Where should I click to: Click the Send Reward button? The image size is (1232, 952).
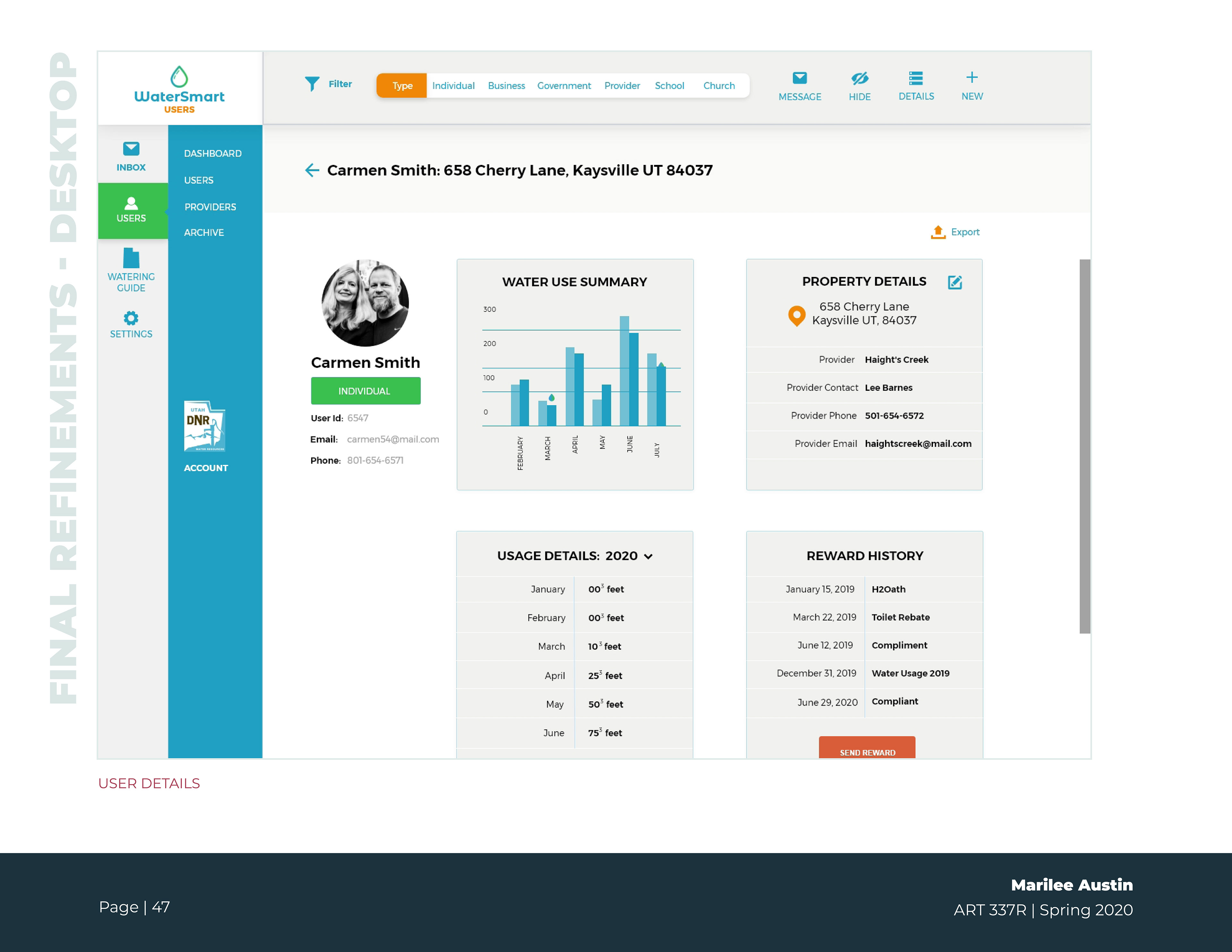coord(867,748)
